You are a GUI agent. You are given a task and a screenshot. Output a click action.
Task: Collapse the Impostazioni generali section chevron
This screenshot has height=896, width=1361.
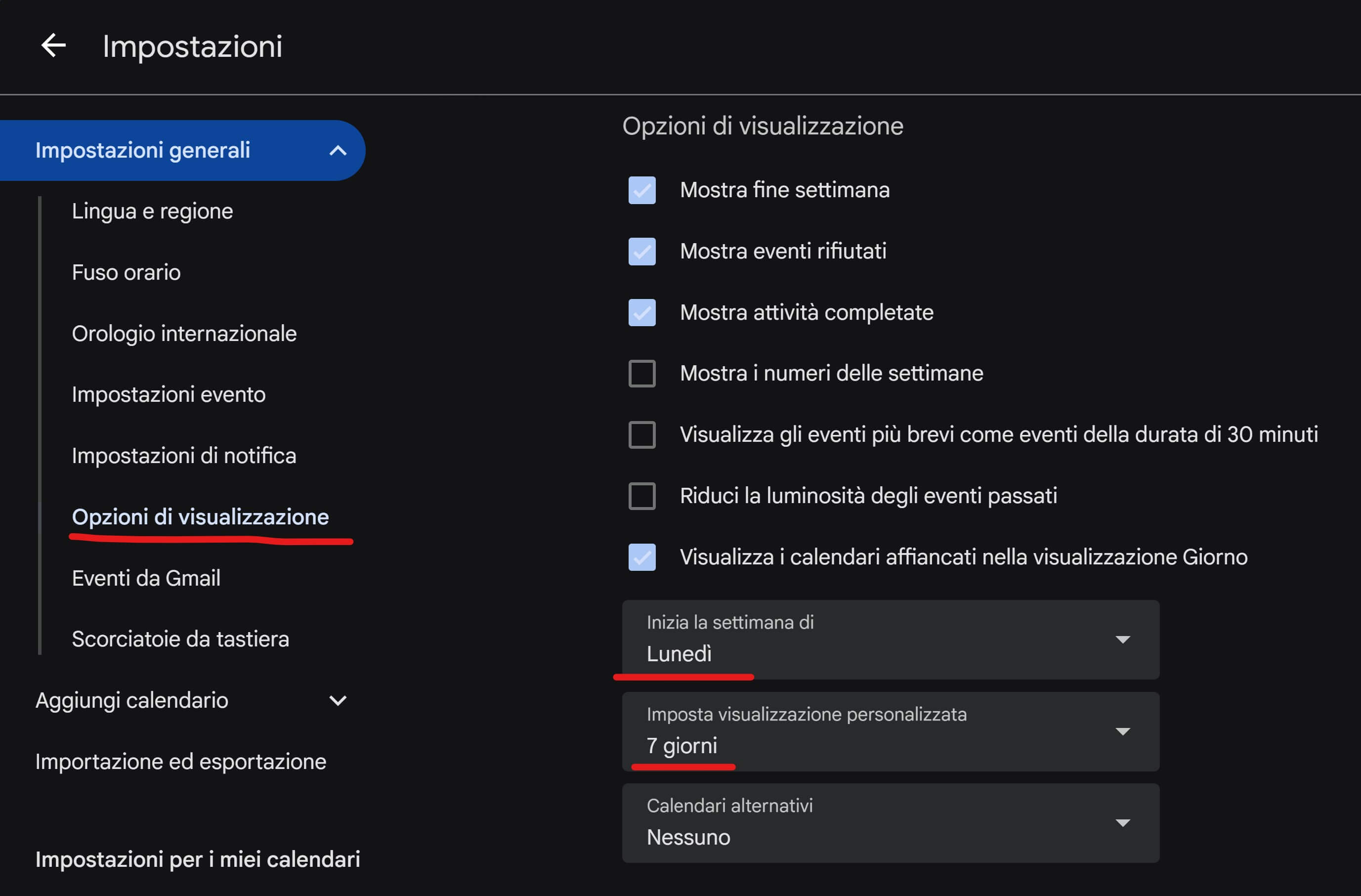[x=338, y=150]
